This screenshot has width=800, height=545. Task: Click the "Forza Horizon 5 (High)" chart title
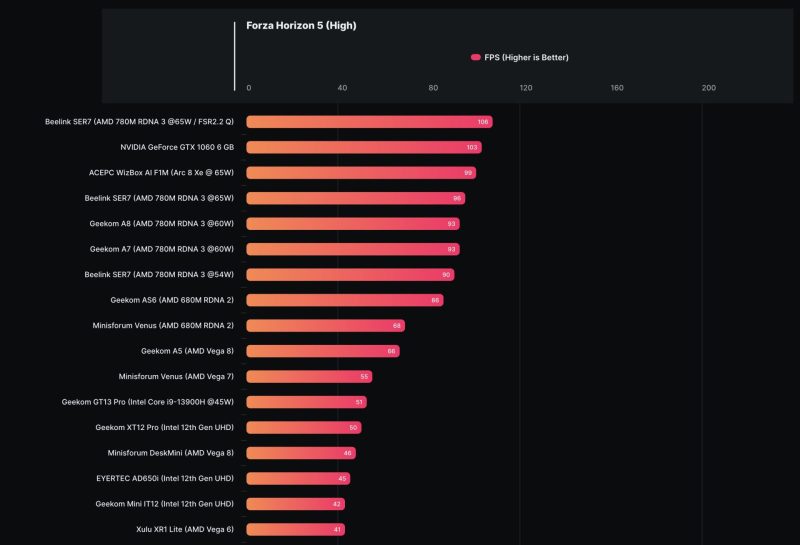[301, 26]
